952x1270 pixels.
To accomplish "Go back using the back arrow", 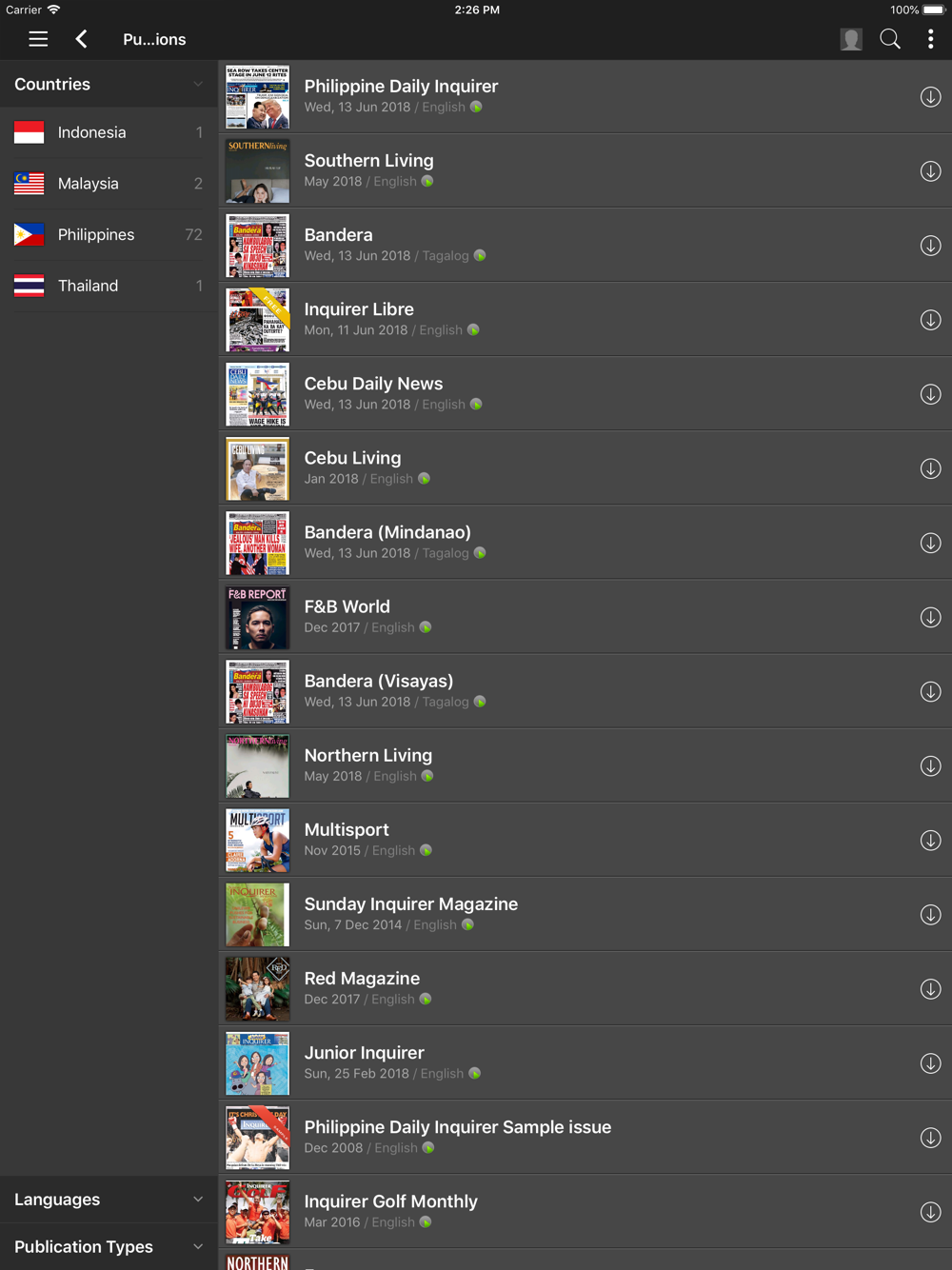I will [82, 39].
